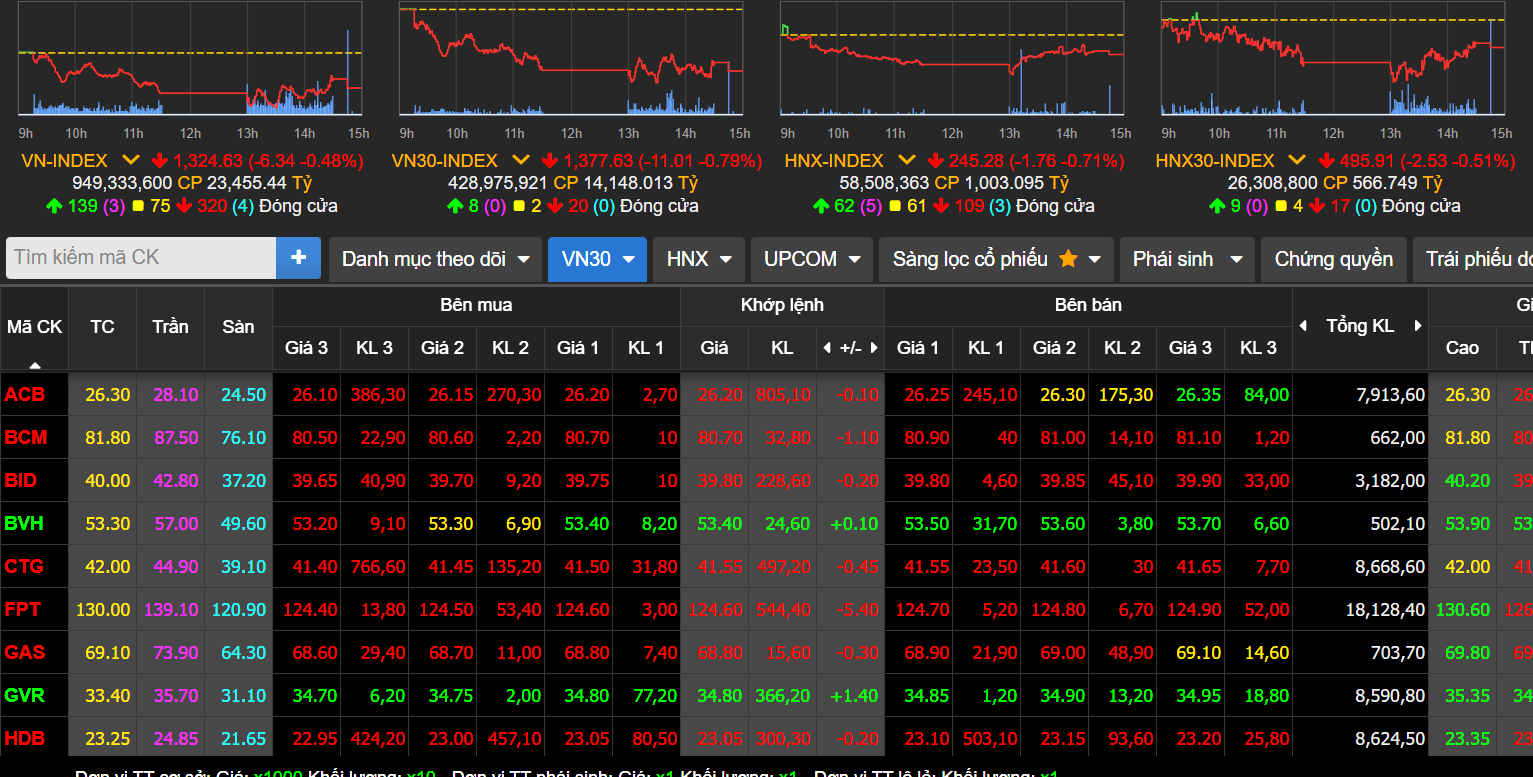Select the BID stock symbol
Image resolution: width=1533 pixels, height=777 pixels.
coord(20,481)
